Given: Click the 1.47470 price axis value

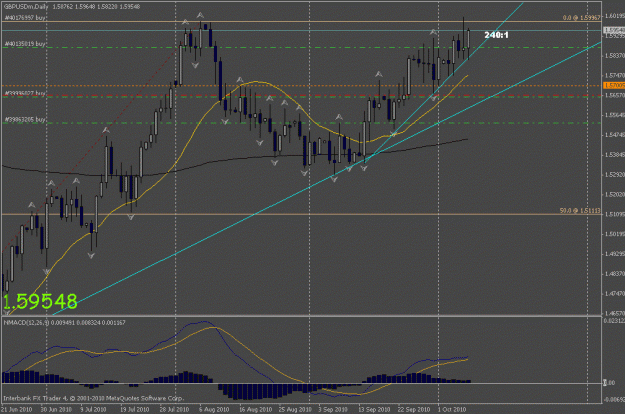Looking at the screenshot, I should coord(615,294).
